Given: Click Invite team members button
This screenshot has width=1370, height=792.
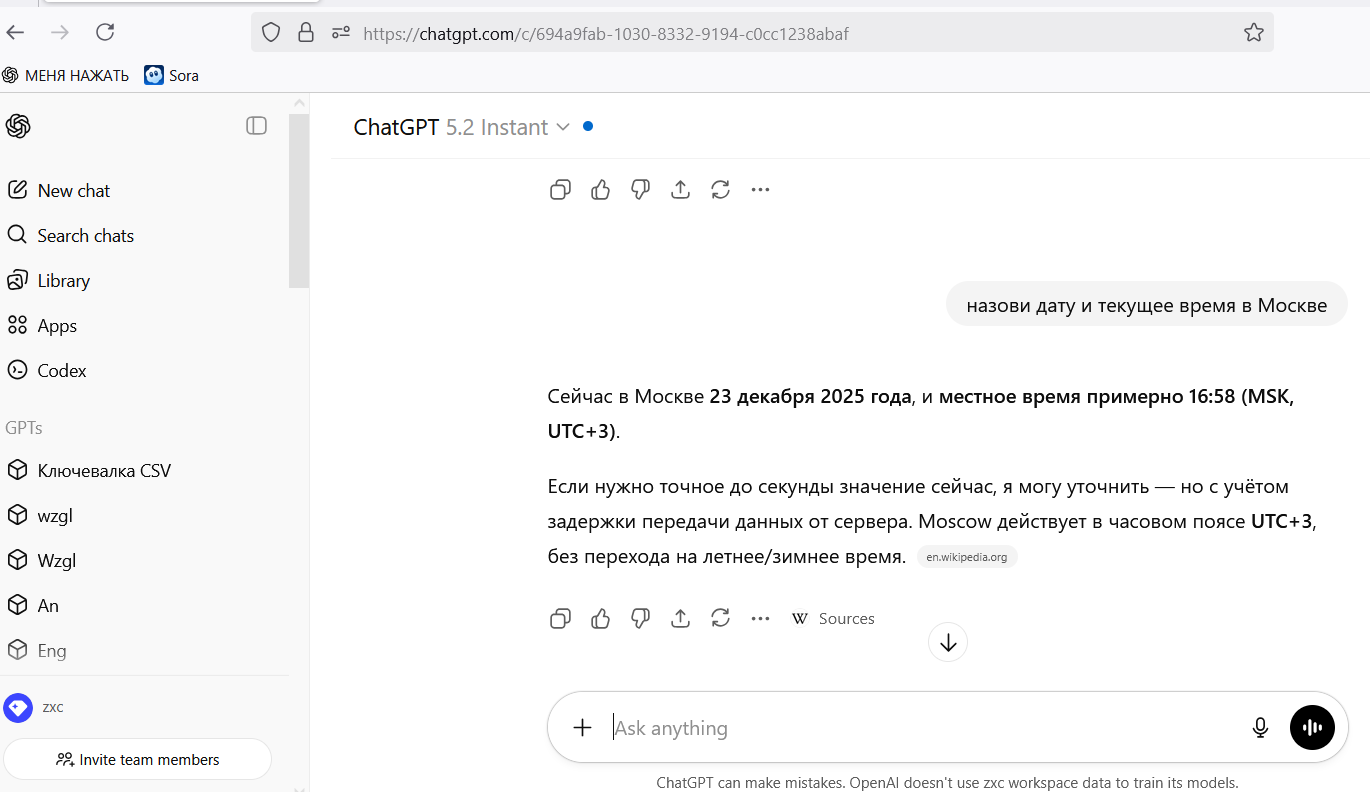Looking at the screenshot, I should [x=138, y=760].
